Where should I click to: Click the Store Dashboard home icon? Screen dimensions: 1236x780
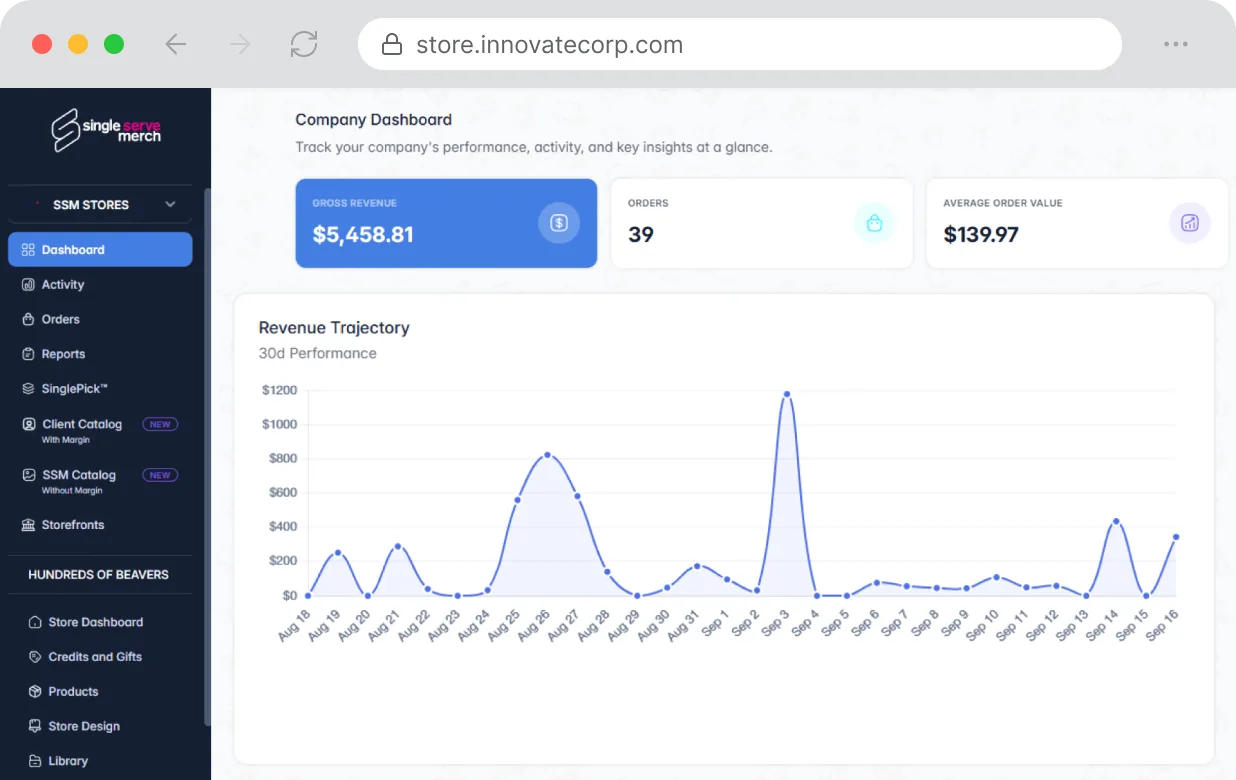pos(35,622)
